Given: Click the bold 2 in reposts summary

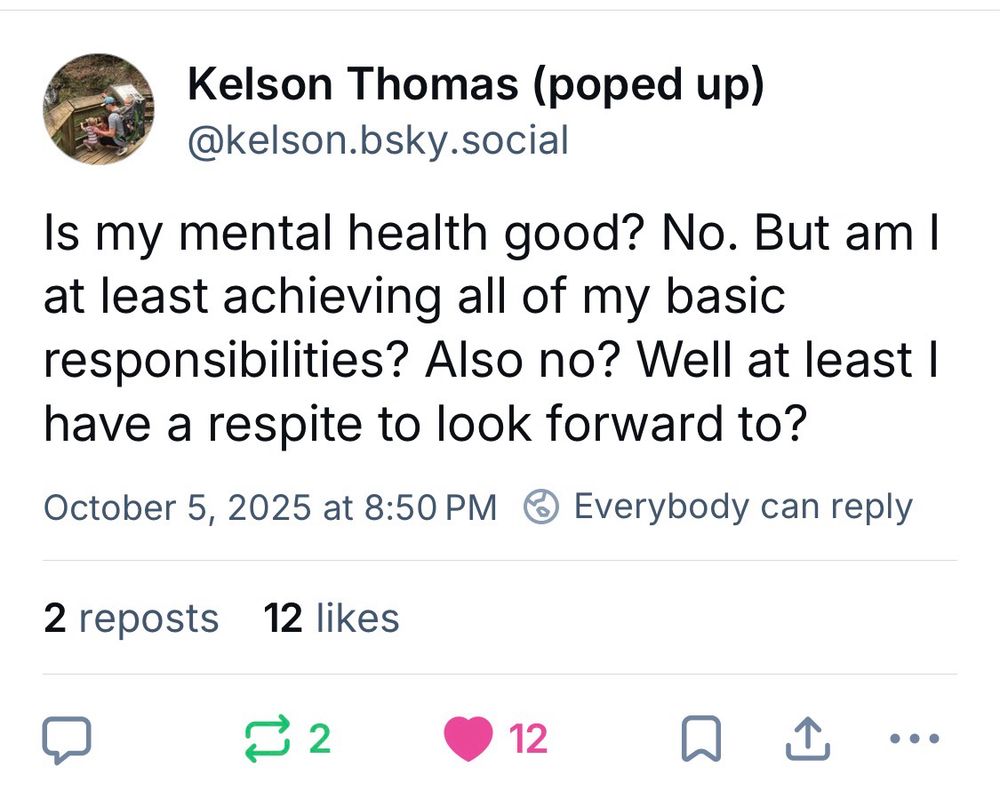Looking at the screenshot, I should point(55,618).
